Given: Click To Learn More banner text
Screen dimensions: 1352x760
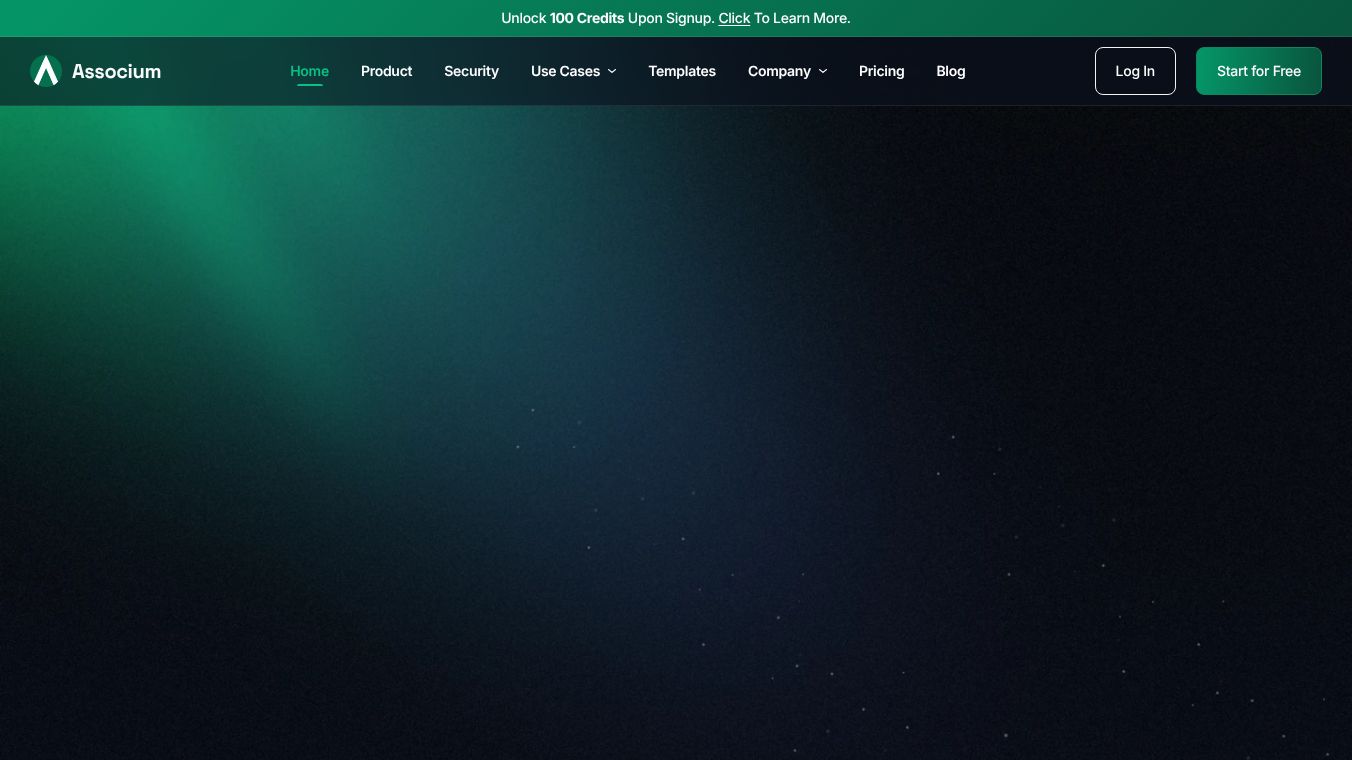Looking at the screenshot, I should coord(802,18).
